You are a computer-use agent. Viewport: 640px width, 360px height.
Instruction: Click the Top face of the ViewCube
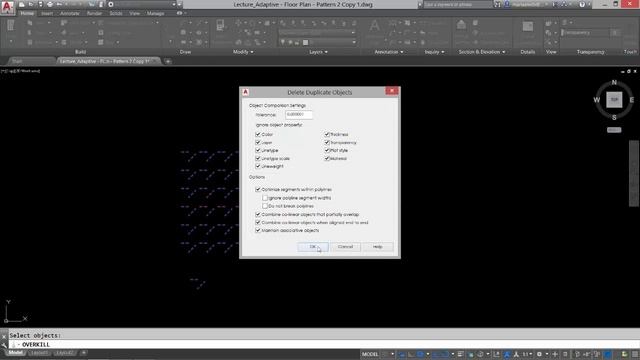614,100
